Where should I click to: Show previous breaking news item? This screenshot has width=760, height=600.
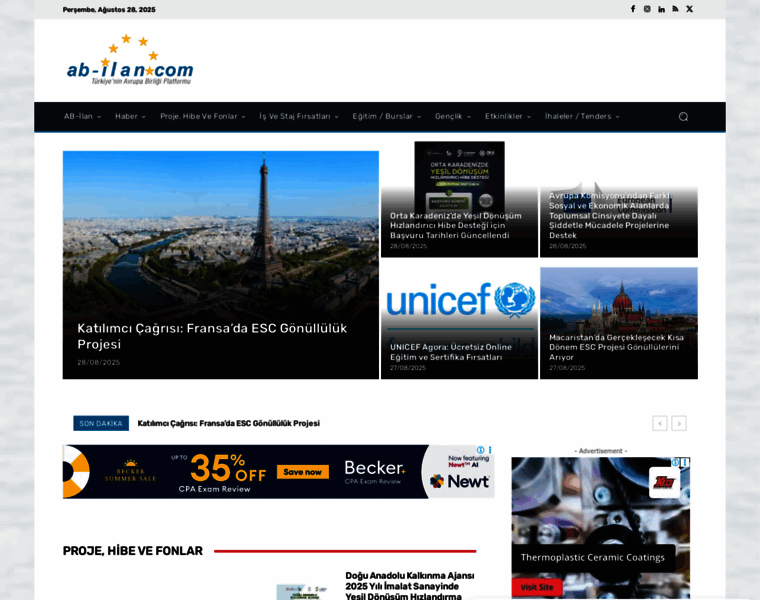tap(660, 424)
